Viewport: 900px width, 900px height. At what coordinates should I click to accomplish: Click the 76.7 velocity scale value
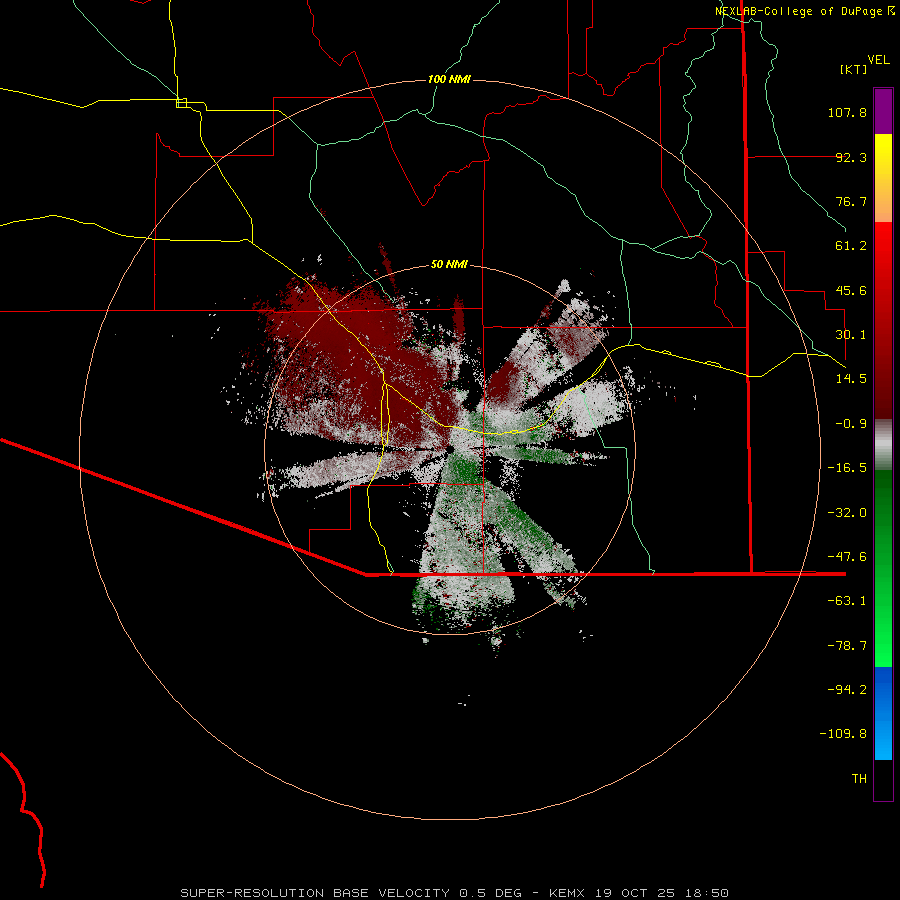pos(851,201)
